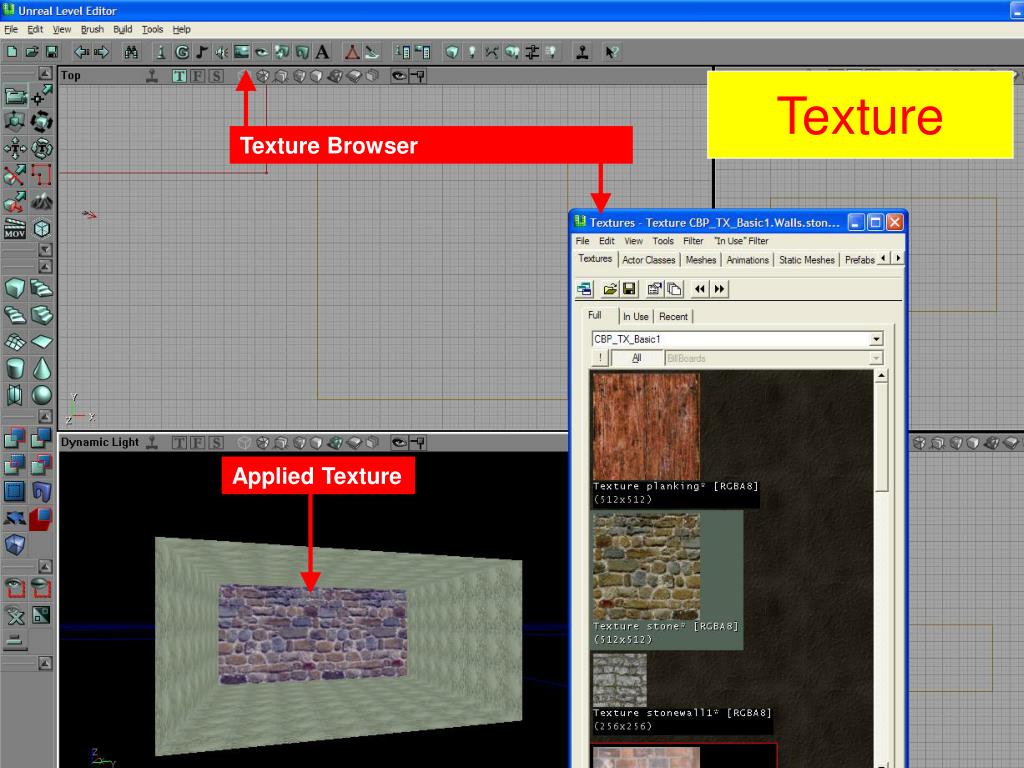Select the stone texture thumbnail

pos(646,566)
